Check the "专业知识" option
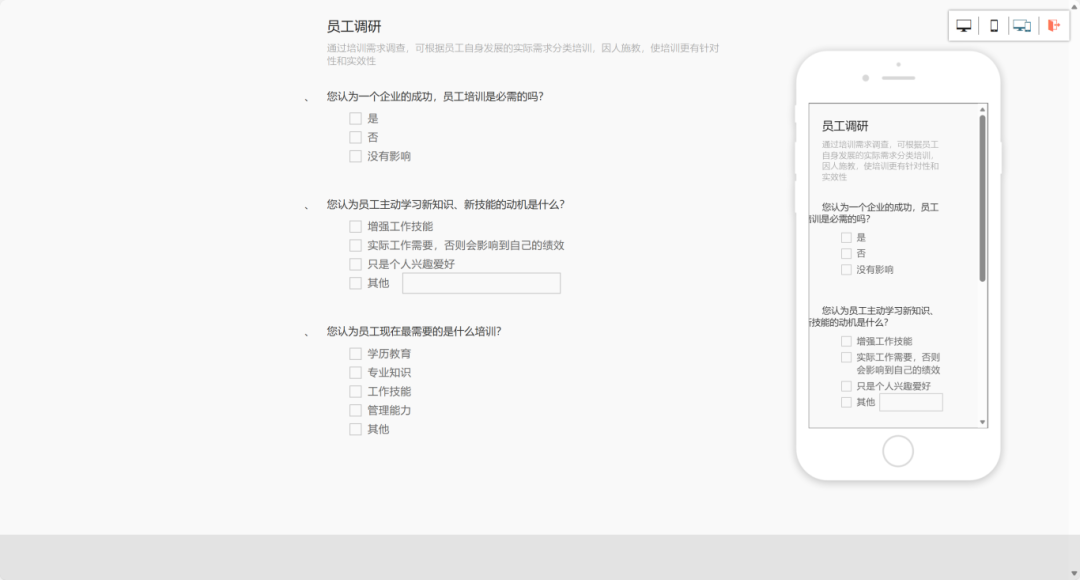 356,372
